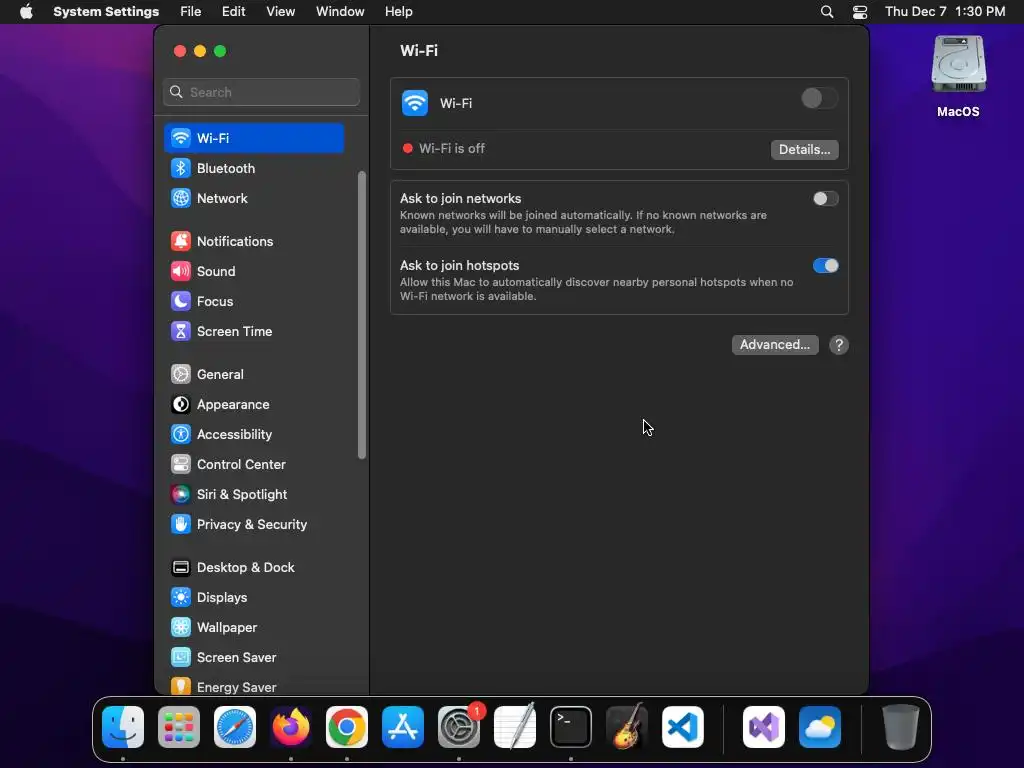
Task: Open Network settings in the sidebar
Action: pyautogui.click(x=254, y=198)
